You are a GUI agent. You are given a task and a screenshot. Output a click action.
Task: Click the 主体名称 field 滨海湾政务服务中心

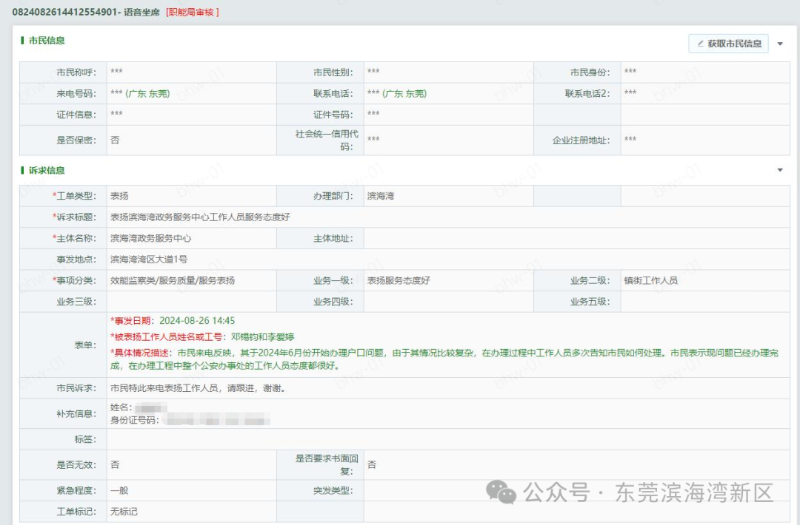[x=190, y=238]
